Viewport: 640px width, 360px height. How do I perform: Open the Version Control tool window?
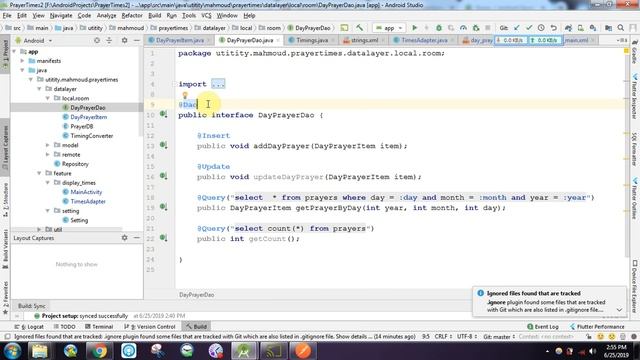[x=150, y=327]
